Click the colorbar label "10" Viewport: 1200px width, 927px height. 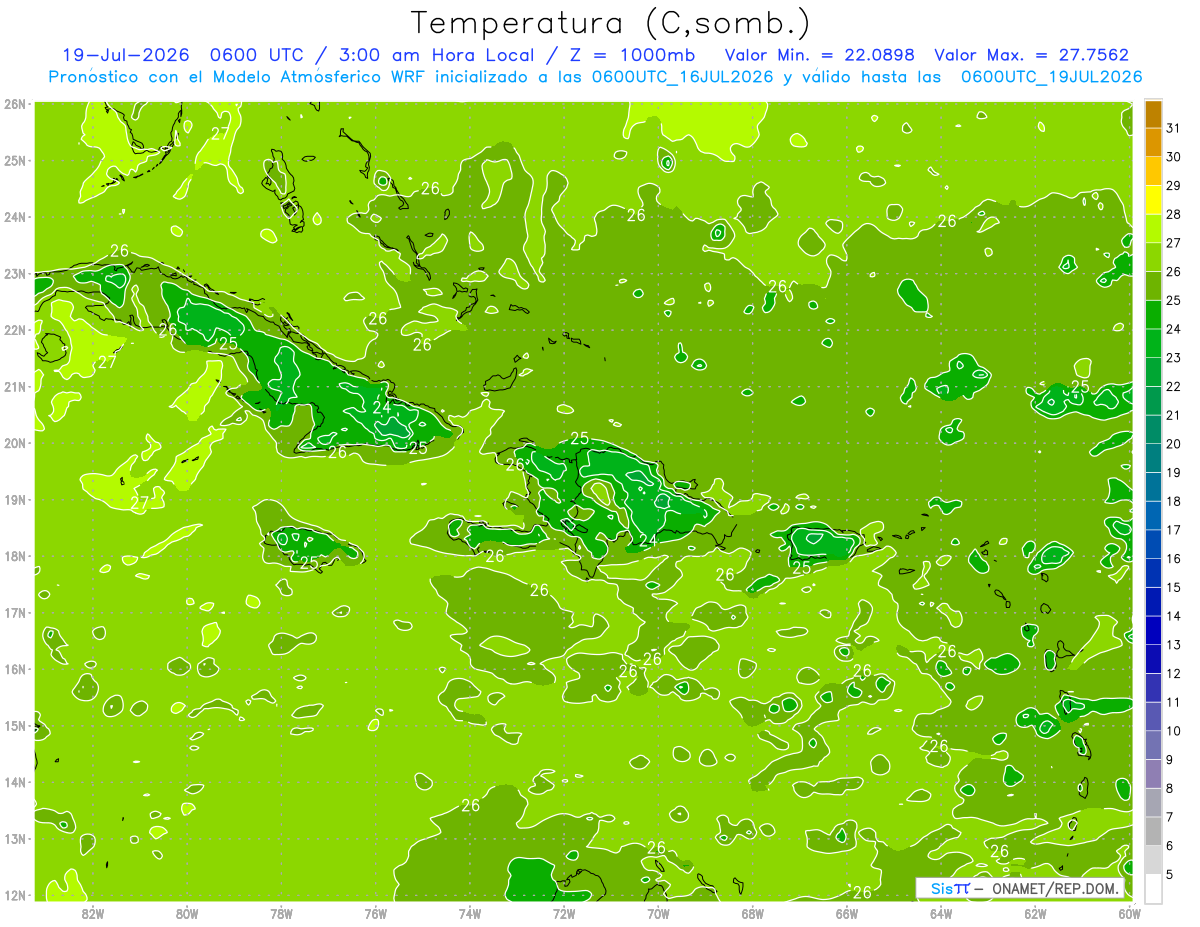[1174, 731]
